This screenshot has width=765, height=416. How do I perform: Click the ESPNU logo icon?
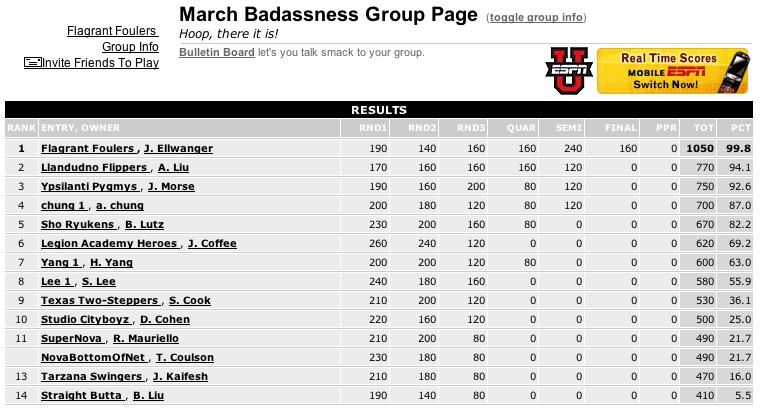(569, 71)
